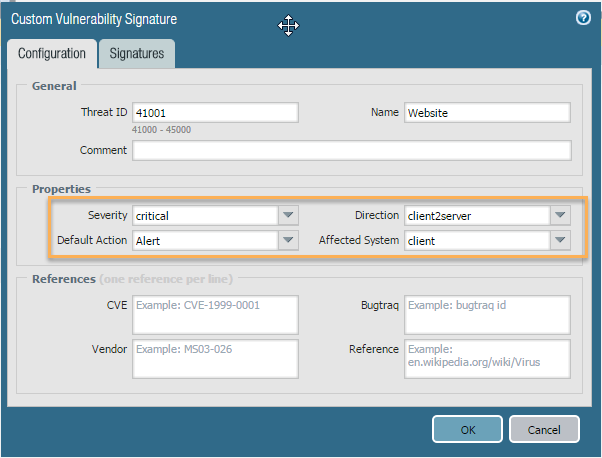Click the Threat ID input field
The height and width of the screenshot is (458, 602).
[x=215, y=112]
